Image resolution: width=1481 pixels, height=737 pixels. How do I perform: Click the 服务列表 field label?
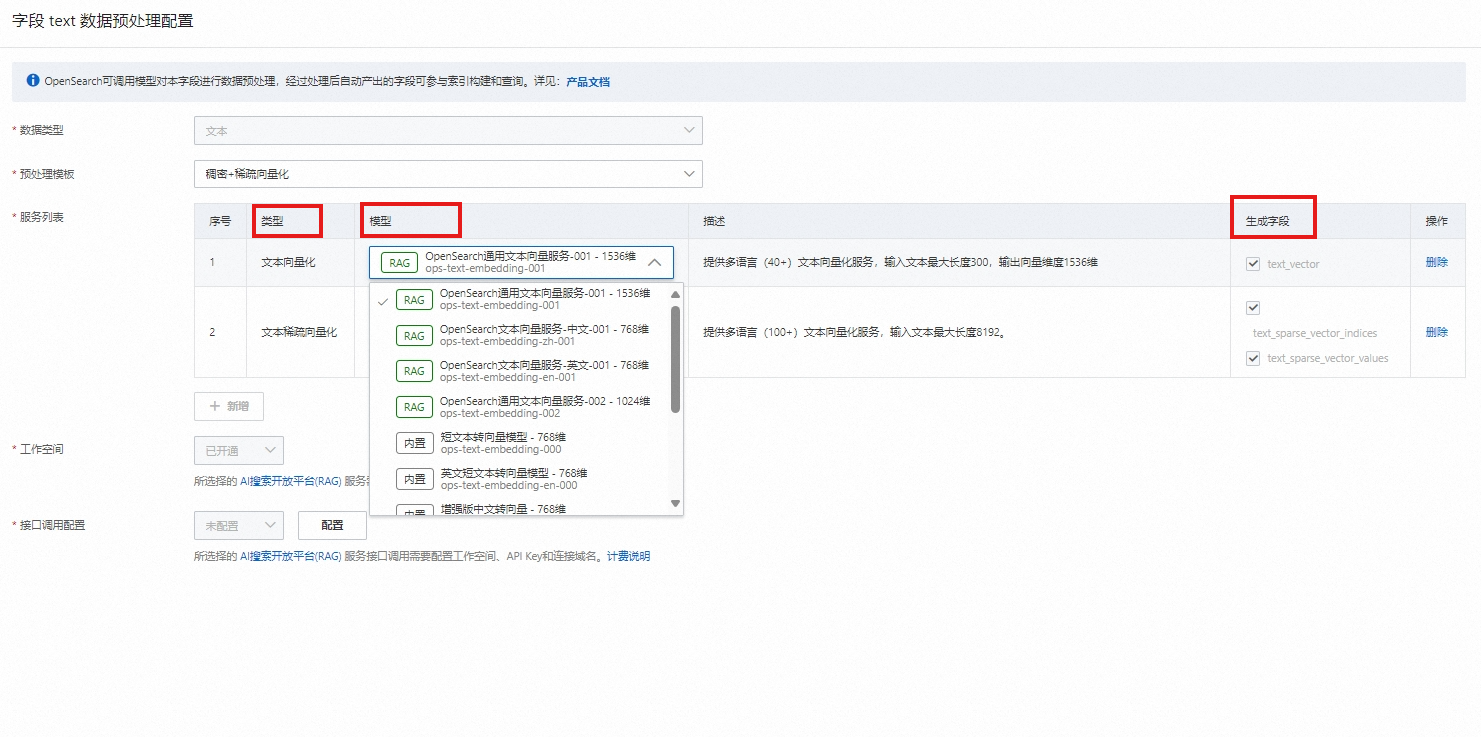[42, 217]
